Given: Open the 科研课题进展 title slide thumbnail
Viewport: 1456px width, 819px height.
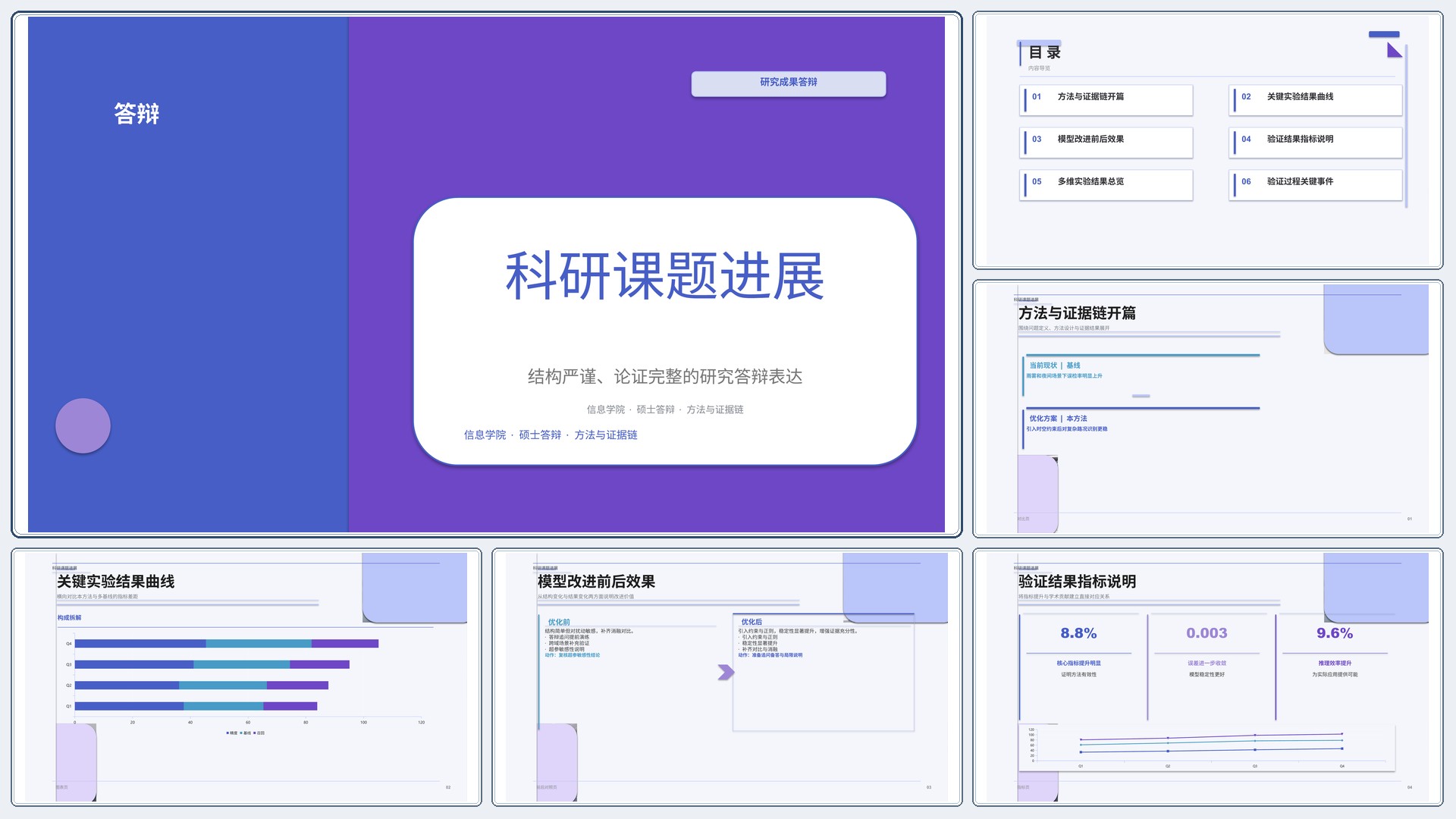Looking at the screenshot, I should pyautogui.click(x=486, y=274).
